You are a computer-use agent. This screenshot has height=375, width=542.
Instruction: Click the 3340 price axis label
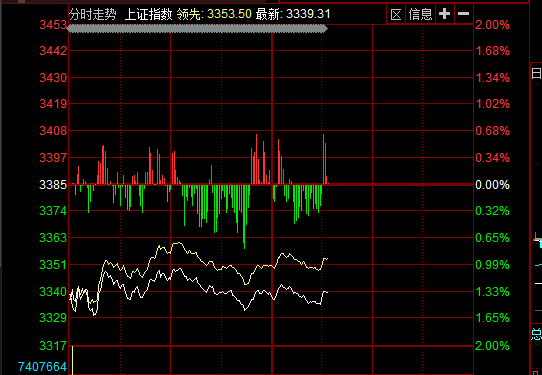(x=53, y=292)
